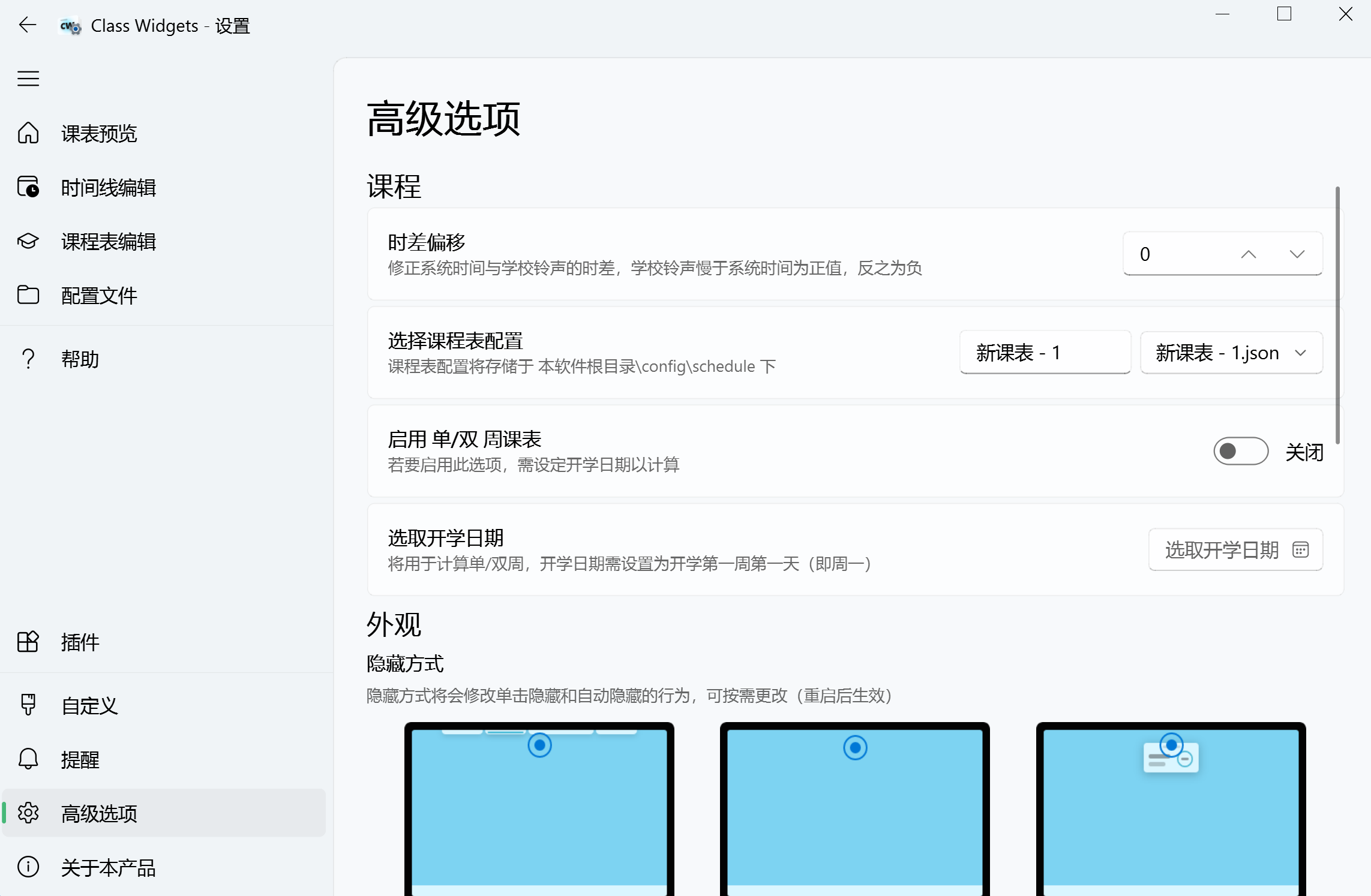1371x896 pixels.
Task: Expand the 新课表 - 1.json dropdown
Action: [x=1231, y=353]
